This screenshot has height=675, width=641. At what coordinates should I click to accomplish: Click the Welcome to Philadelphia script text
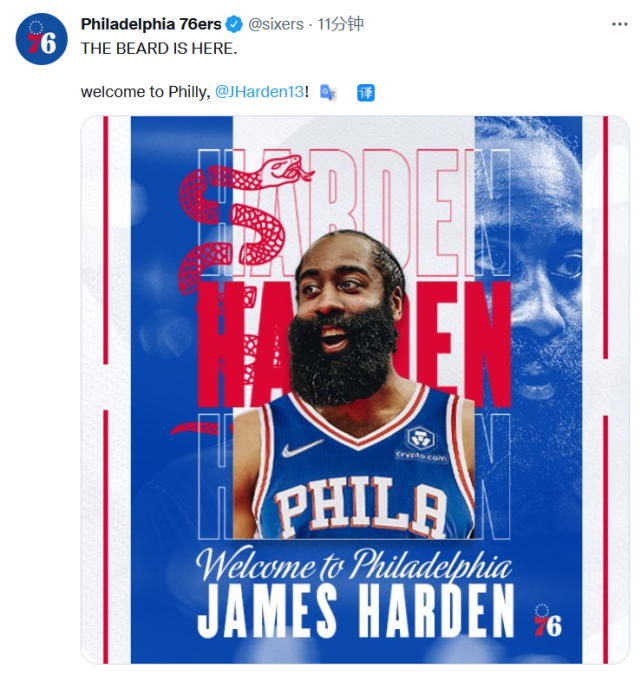(354, 564)
